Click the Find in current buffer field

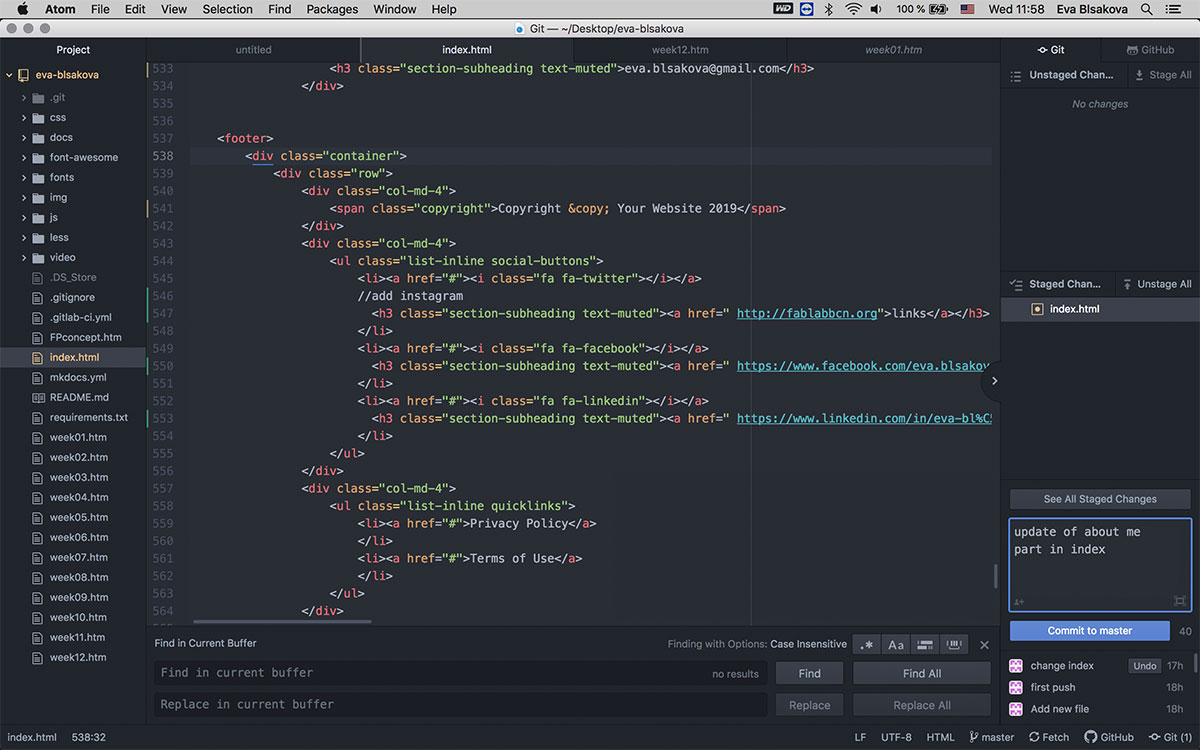click(430, 673)
